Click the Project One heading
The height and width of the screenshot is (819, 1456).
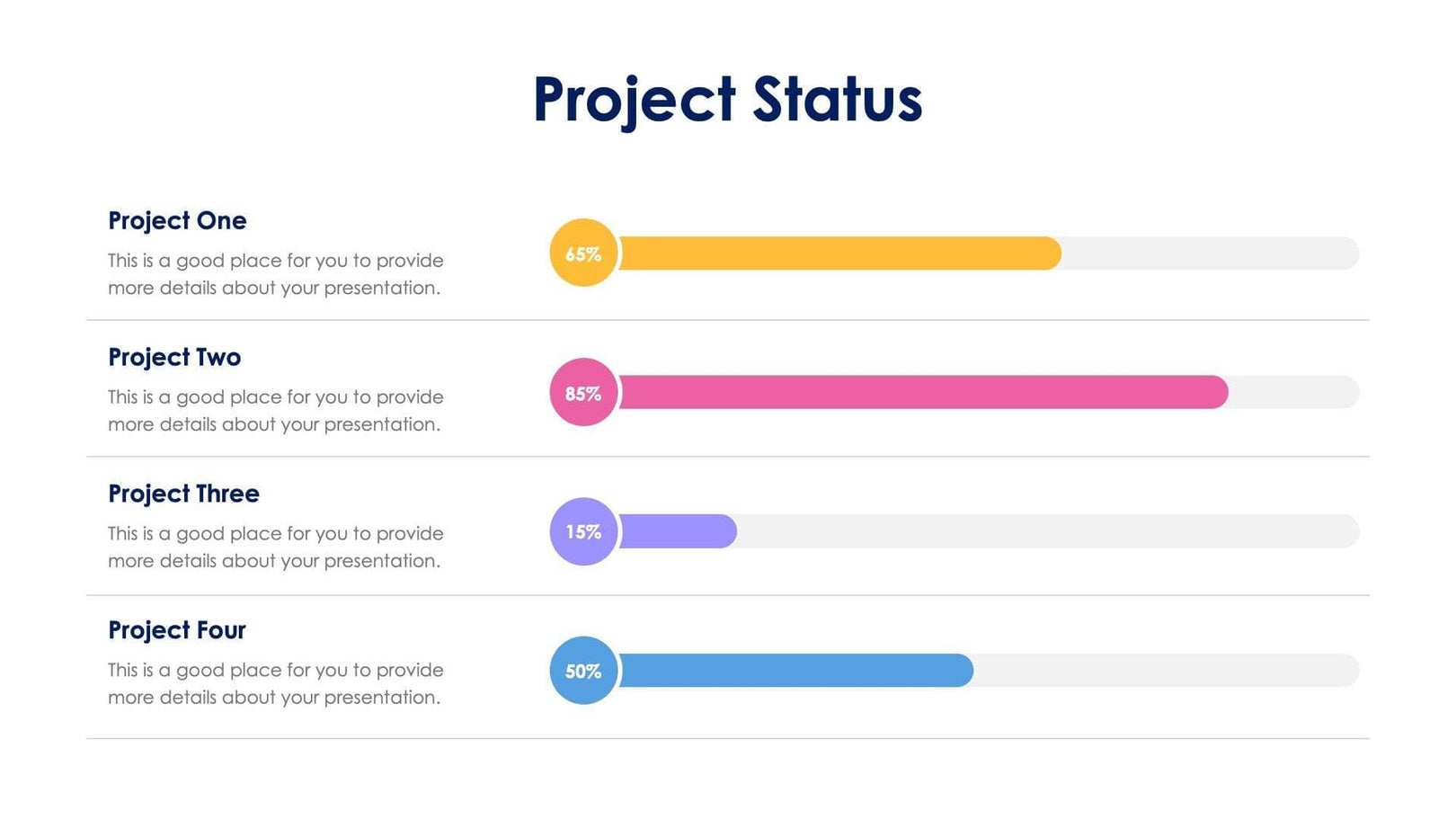click(177, 220)
